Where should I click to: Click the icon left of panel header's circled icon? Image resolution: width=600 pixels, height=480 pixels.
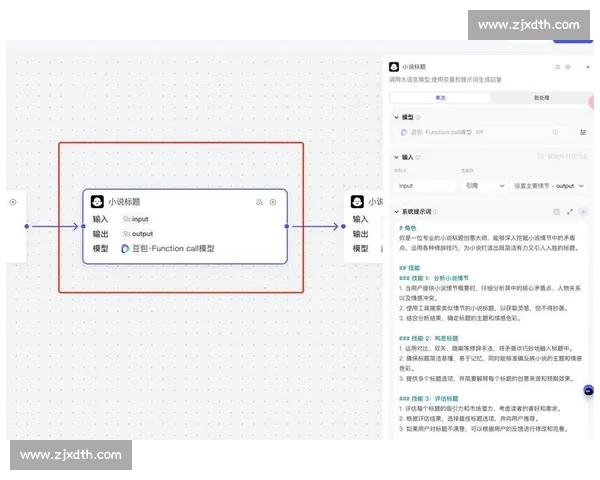(x=558, y=67)
